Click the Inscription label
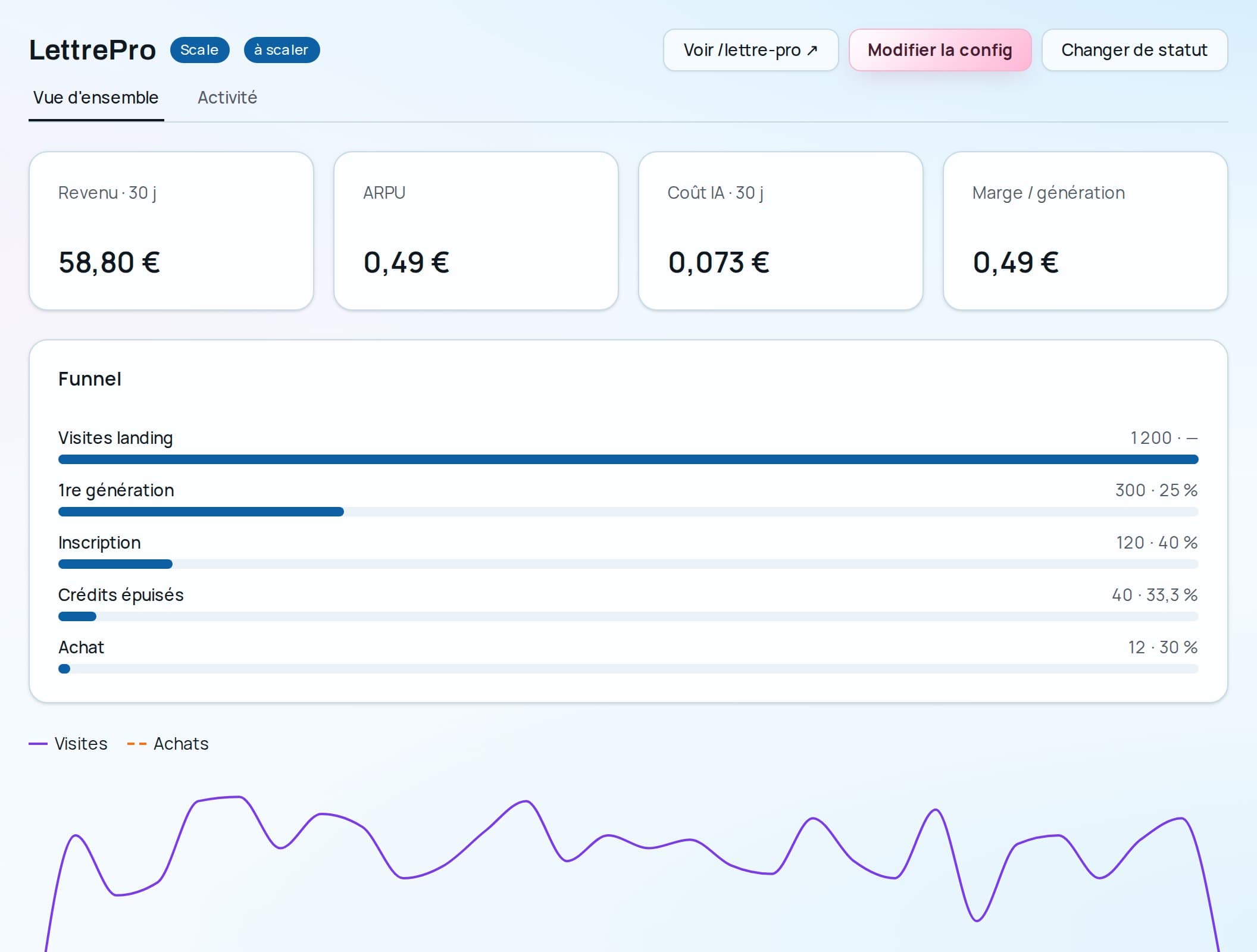 pyautogui.click(x=99, y=543)
